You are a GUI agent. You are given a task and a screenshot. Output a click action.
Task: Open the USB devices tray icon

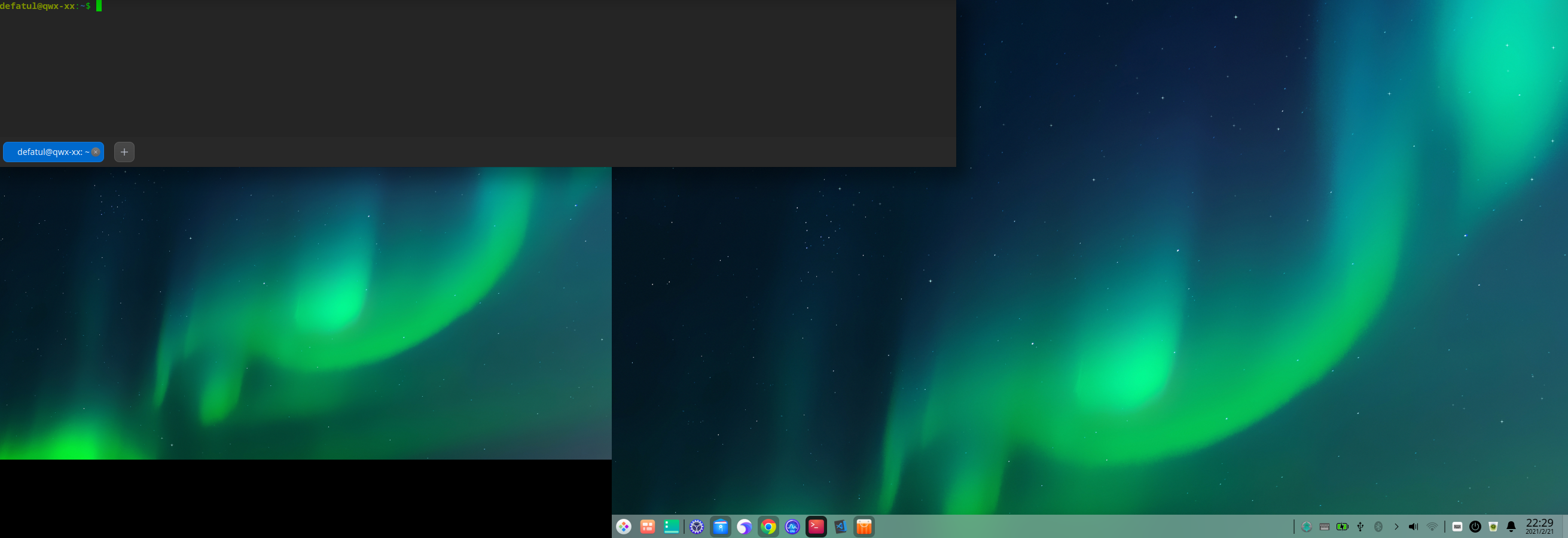pyautogui.click(x=1360, y=527)
